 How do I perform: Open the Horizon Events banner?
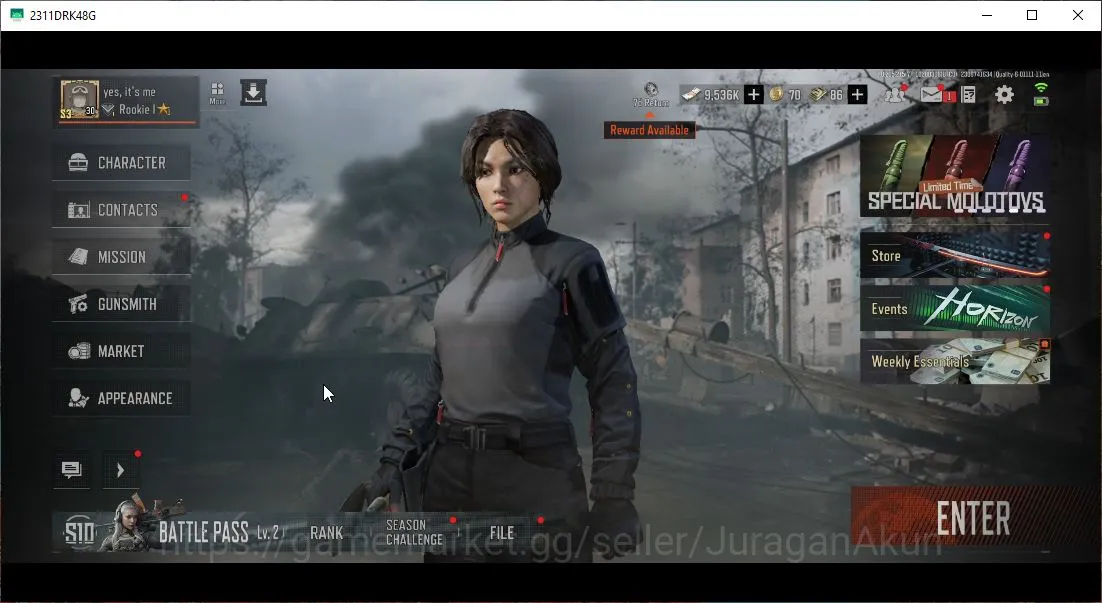coord(955,308)
